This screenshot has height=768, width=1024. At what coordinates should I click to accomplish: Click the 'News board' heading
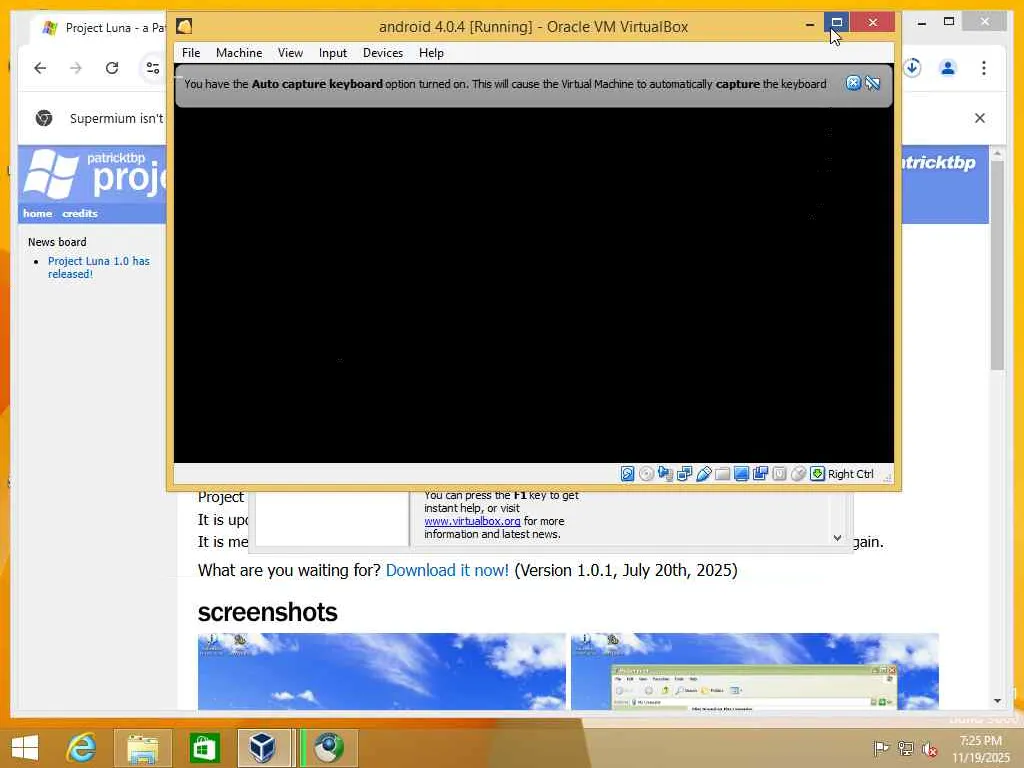(57, 242)
